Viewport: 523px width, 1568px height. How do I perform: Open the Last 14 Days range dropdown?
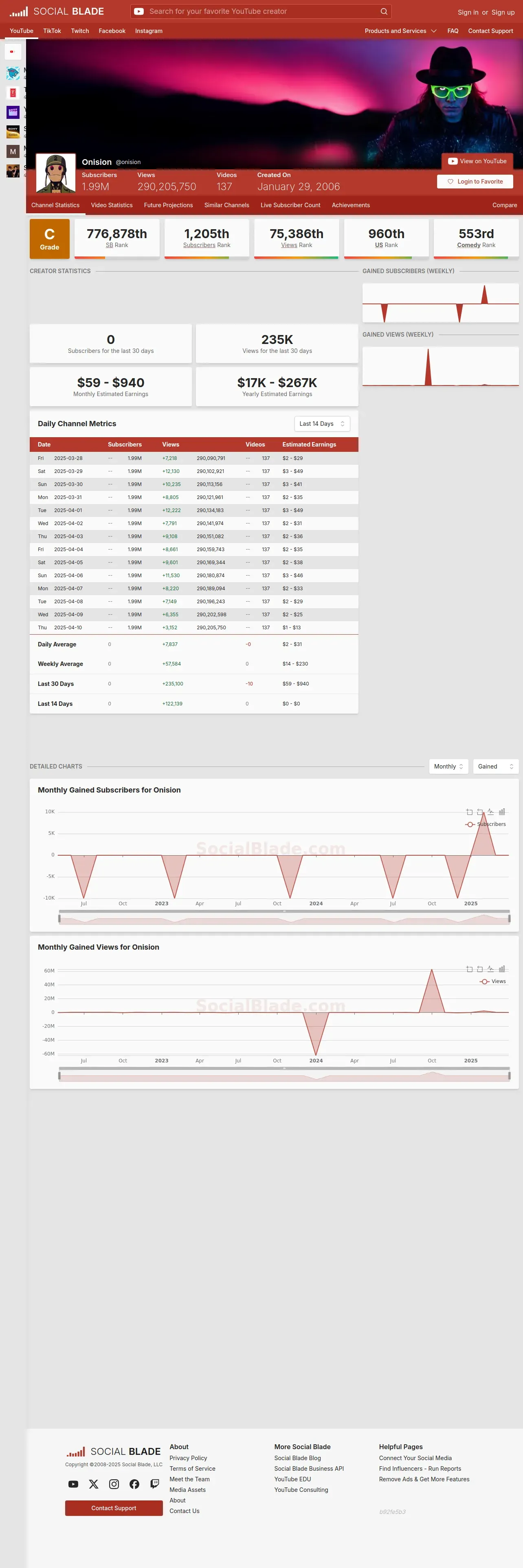322,424
